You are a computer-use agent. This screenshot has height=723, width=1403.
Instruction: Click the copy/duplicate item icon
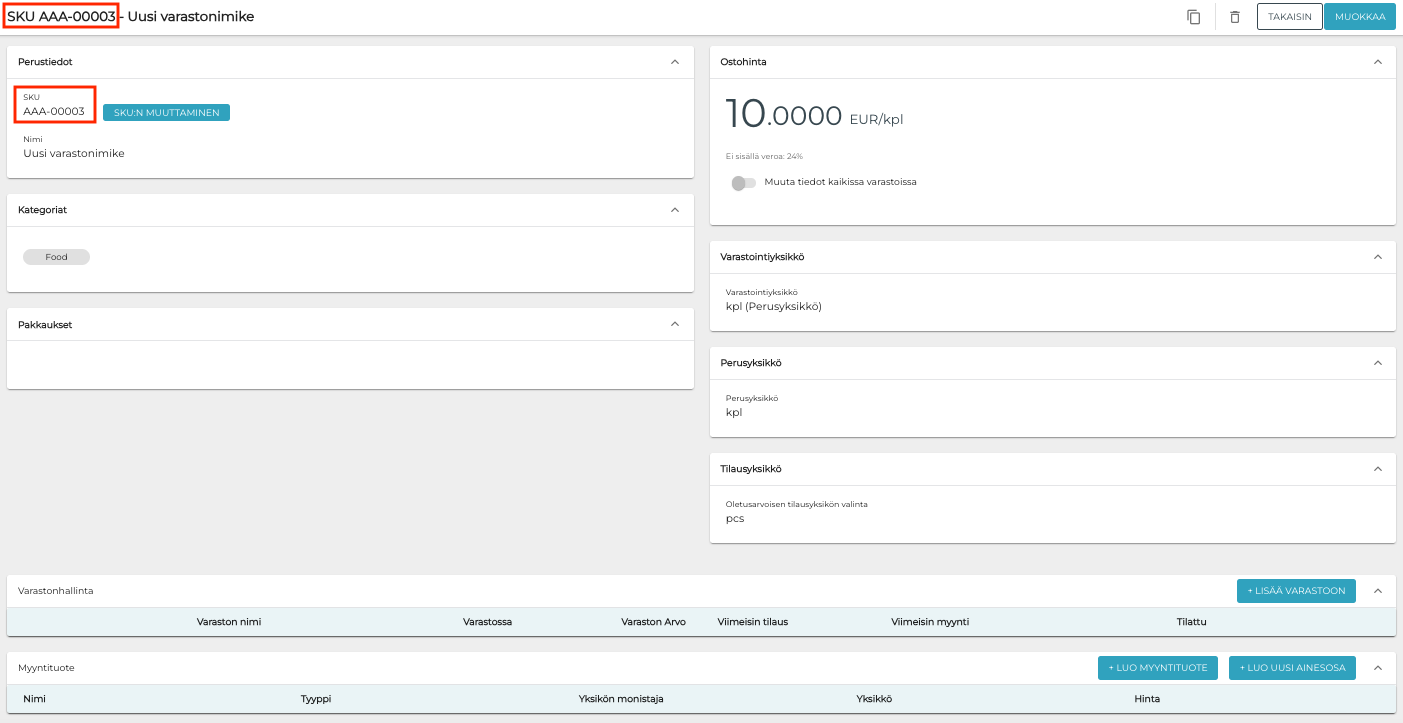(1193, 17)
